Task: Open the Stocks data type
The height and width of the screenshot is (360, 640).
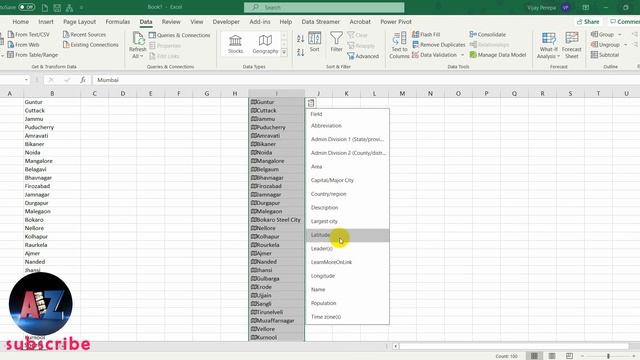Action: pyautogui.click(x=236, y=44)
